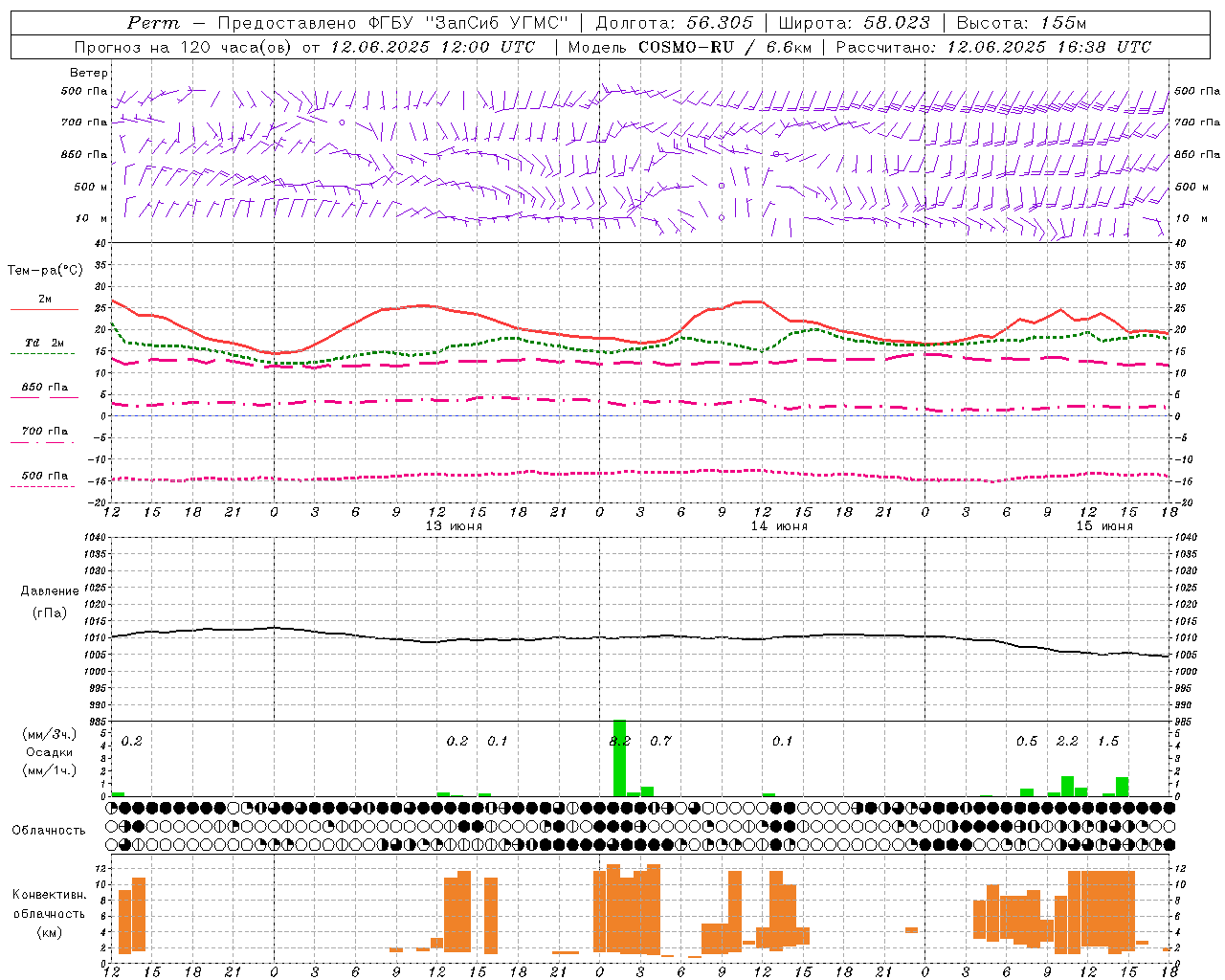Click the "Широта: 58.023" latitude value
Viewport: 1225px width, 980px height.
pos(854,23)
